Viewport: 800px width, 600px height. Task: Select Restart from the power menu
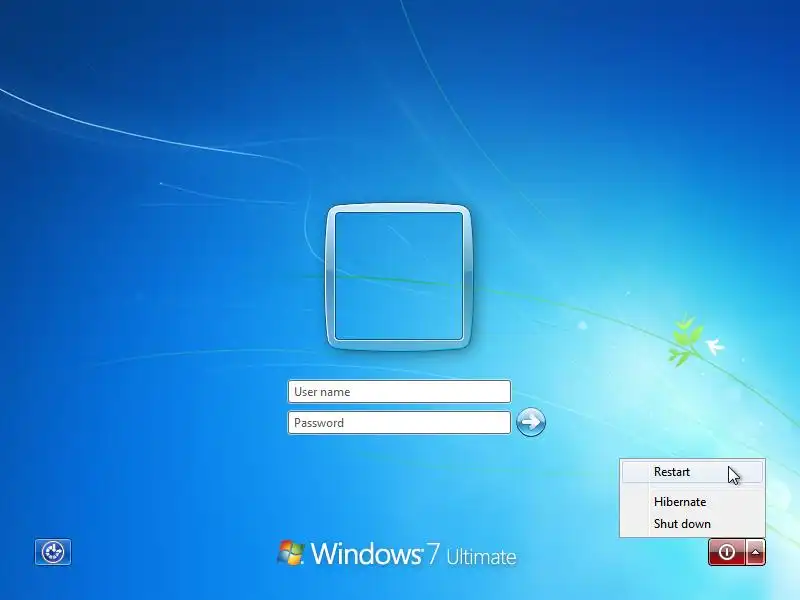pyautogui.click(x=692, y=472)
